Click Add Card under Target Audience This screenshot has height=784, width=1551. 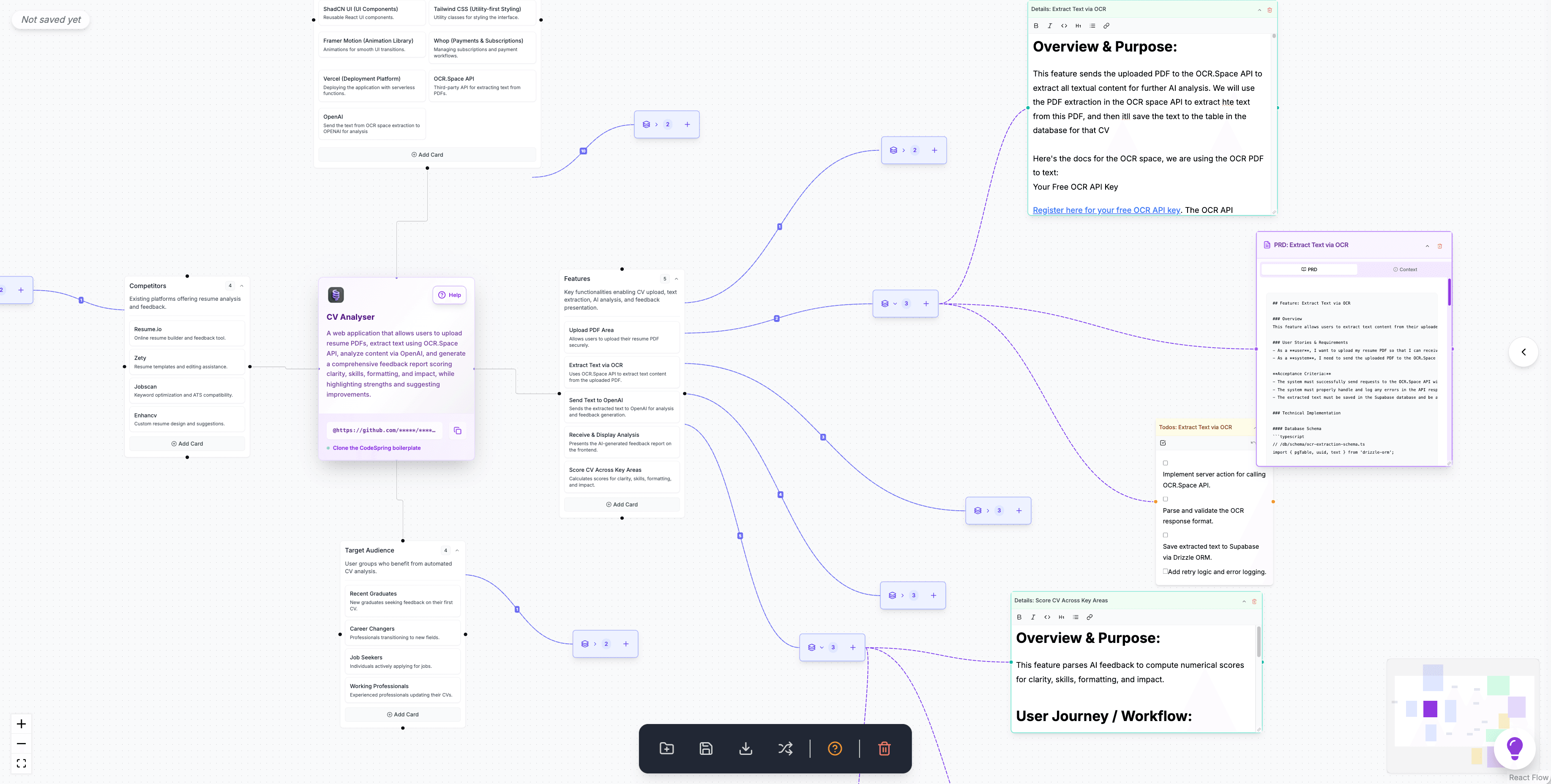[x=402, y=715]
